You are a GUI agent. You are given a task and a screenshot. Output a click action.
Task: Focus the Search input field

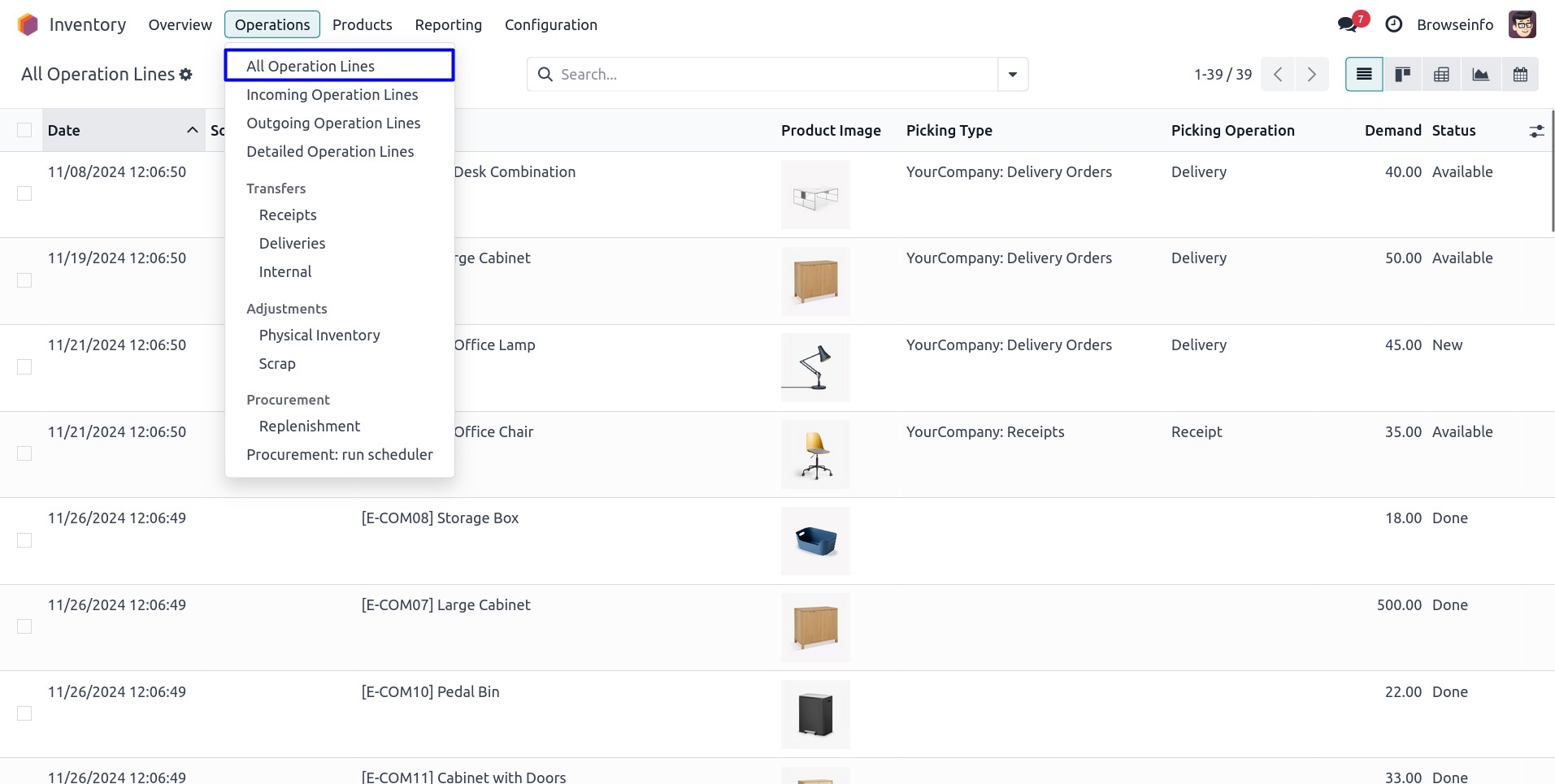[772, 75]
